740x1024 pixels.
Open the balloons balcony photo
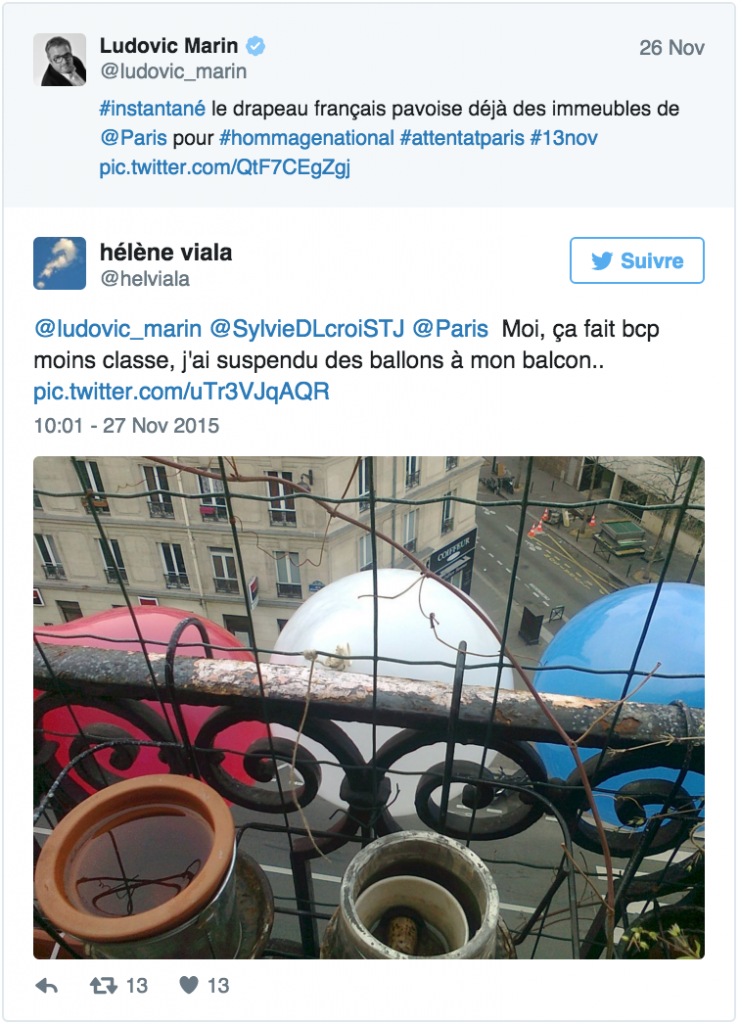tap(369, 707)
